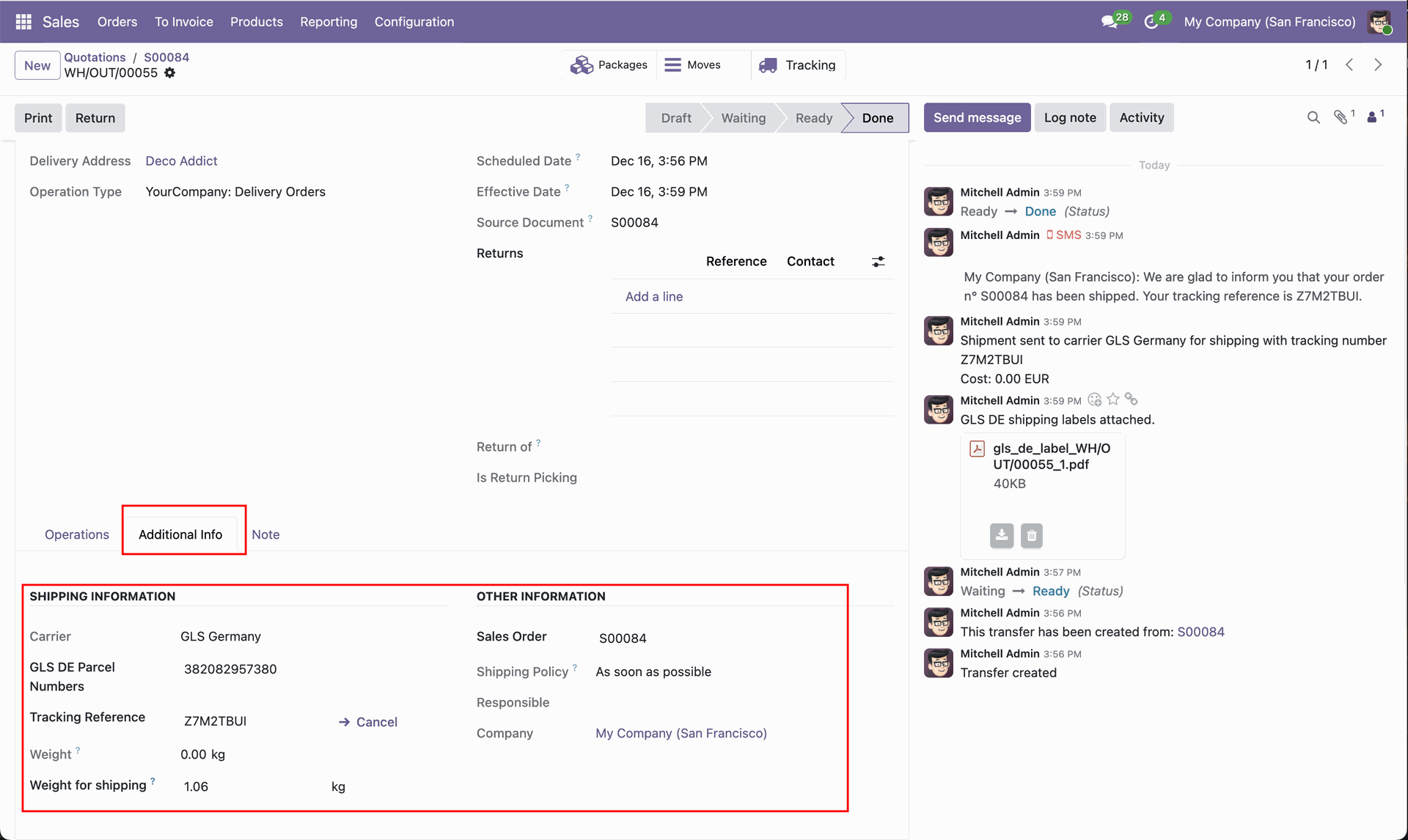Open Packages smart button

609,65
